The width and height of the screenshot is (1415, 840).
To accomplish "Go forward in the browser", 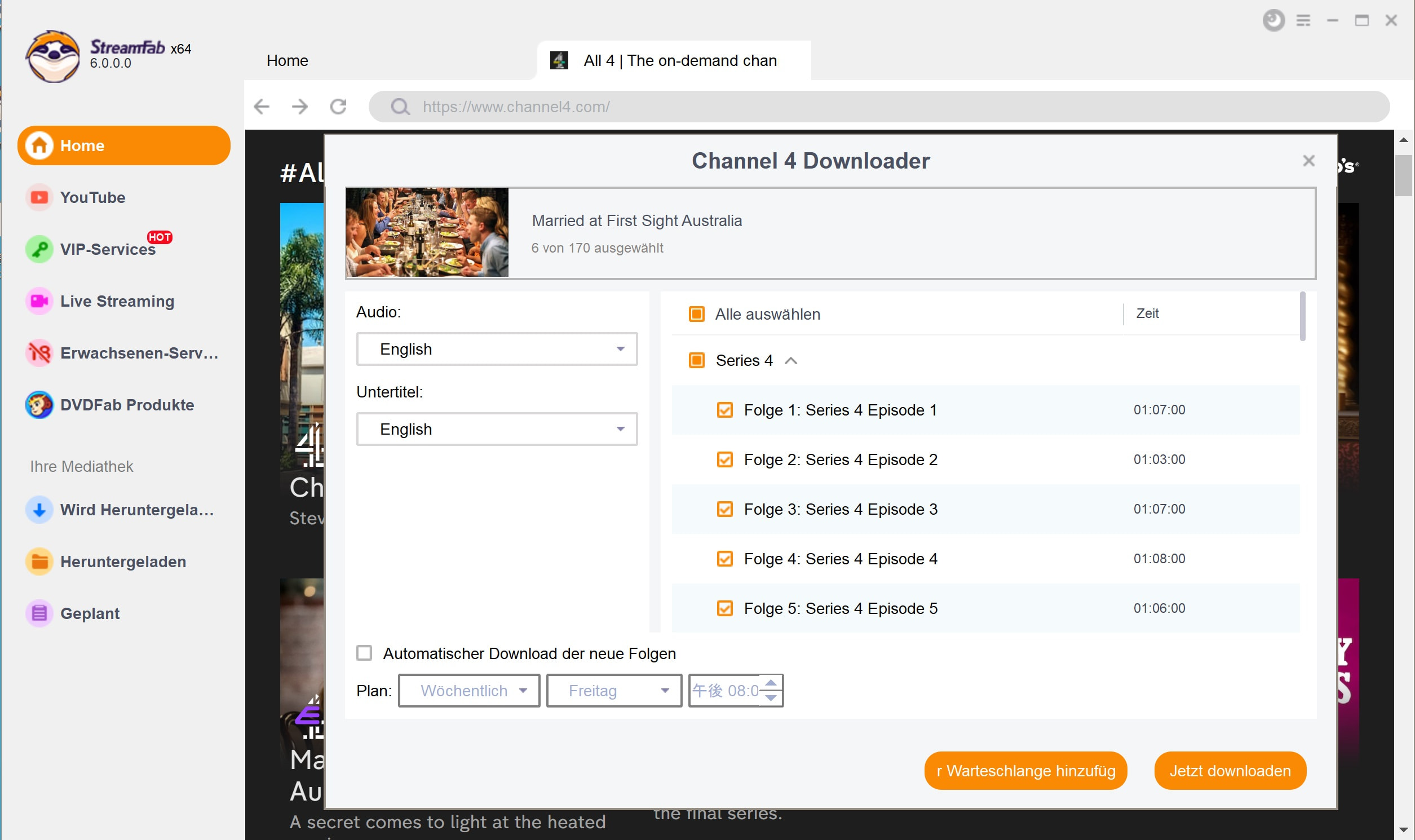I will click(300, 107).
